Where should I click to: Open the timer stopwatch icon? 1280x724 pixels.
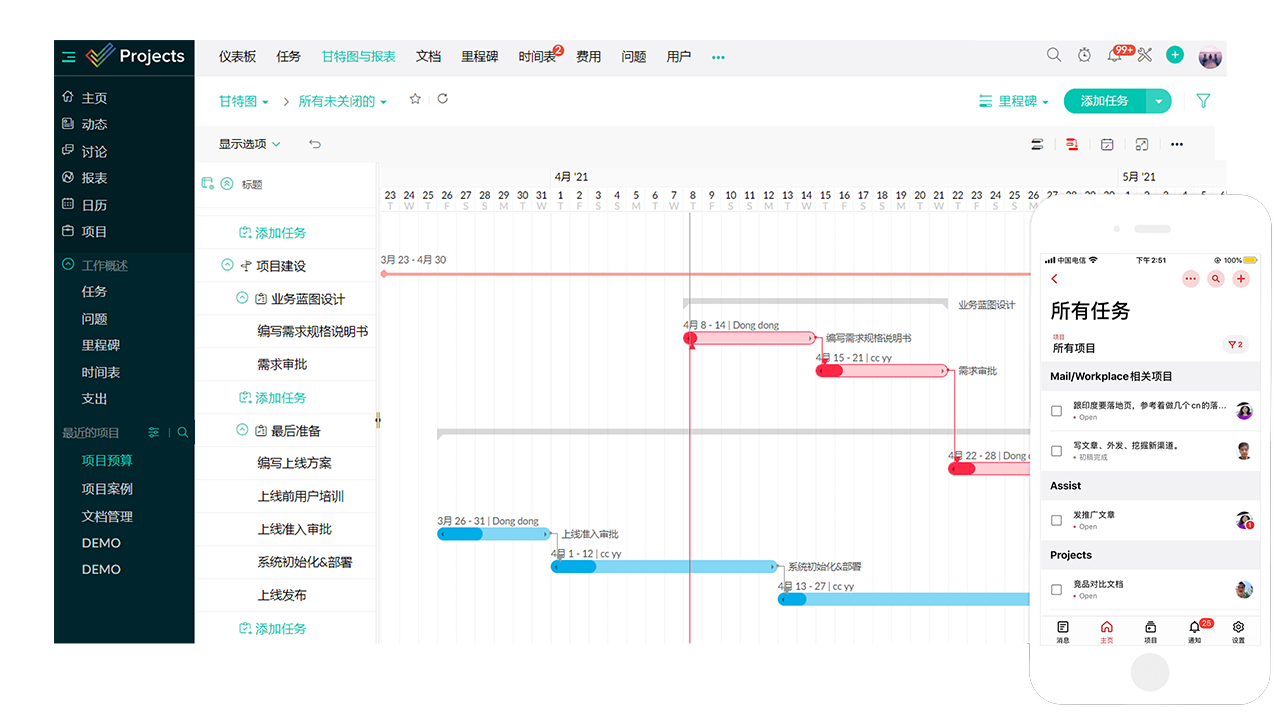[x=1084, y=55]
